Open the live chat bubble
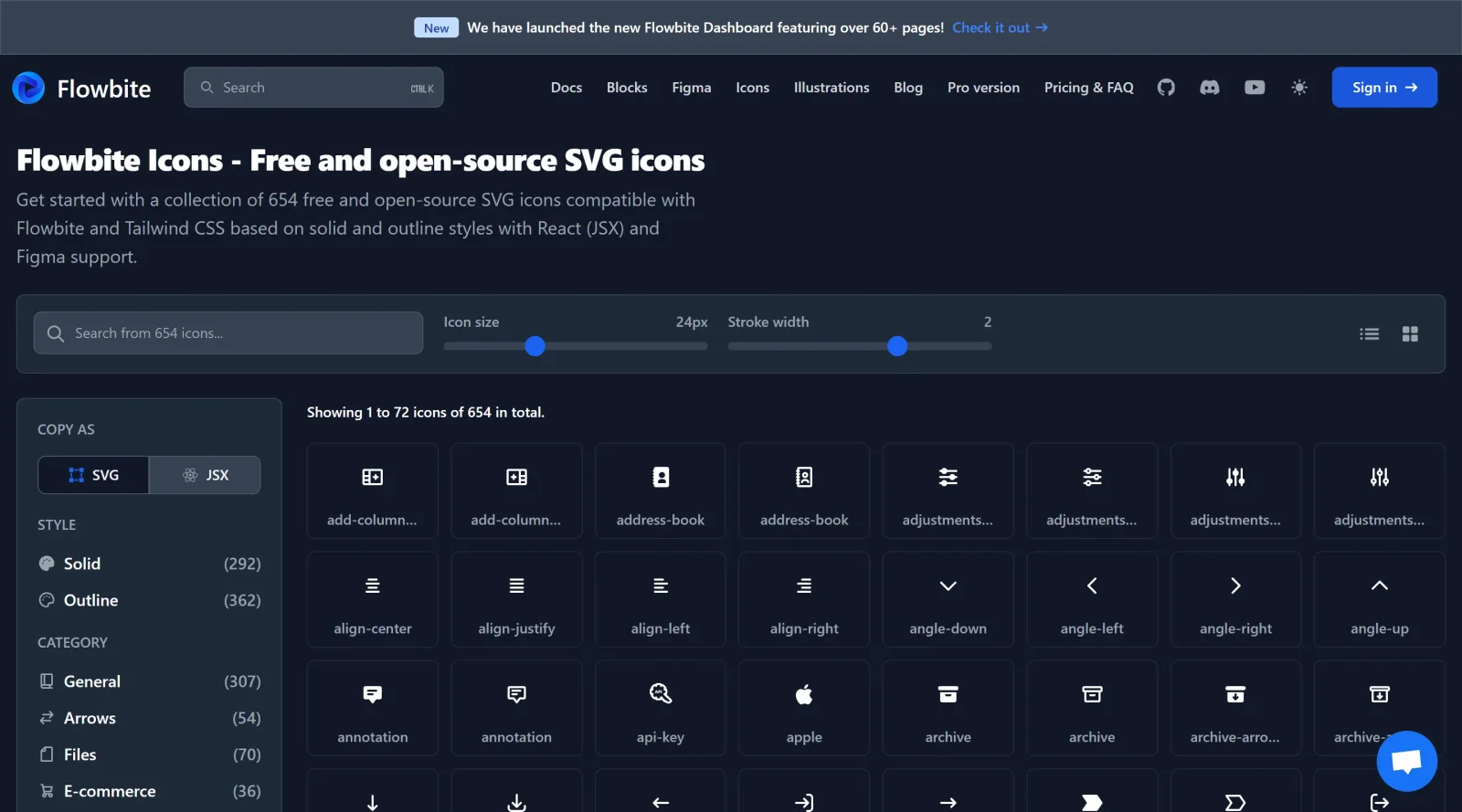The width and height of the screenshot is (1462, 812). click(x=1407, y=761)
